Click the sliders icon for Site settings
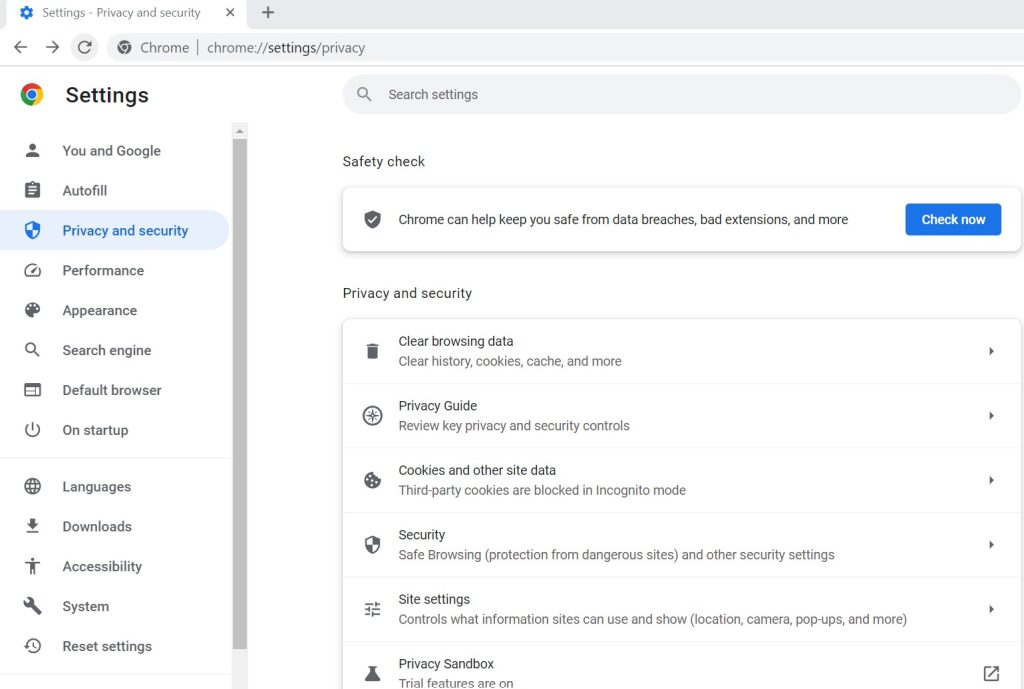The height and width of the screenshot is (689, 1024). [x=372, y=609]
